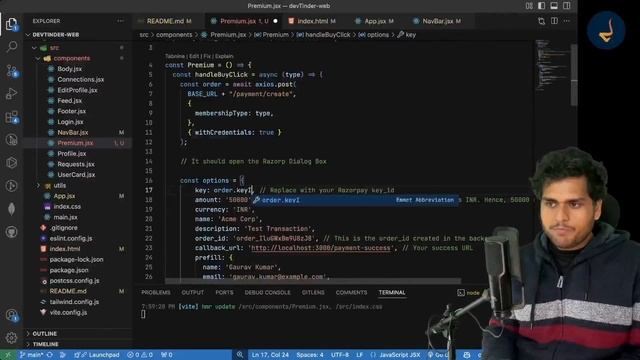
Task: Open the Explorer view in activity bar
Action: [x=11, y=24]
